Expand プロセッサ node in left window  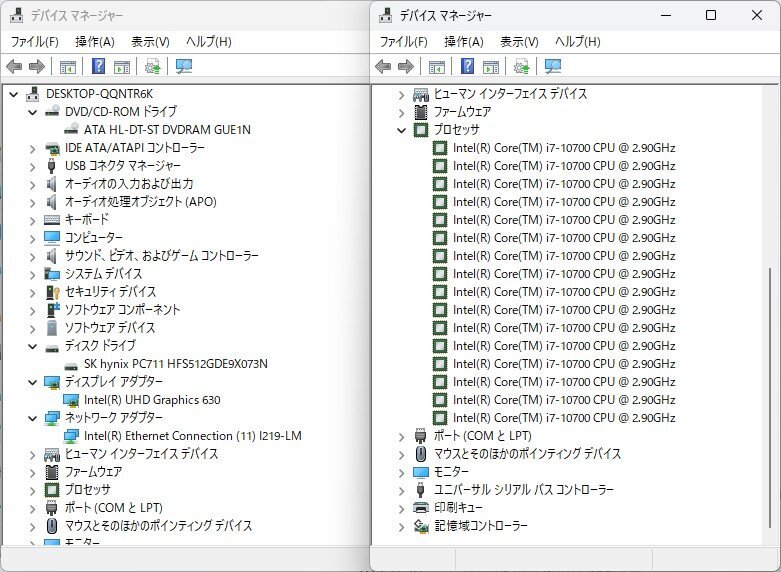(x=32, y=491)
